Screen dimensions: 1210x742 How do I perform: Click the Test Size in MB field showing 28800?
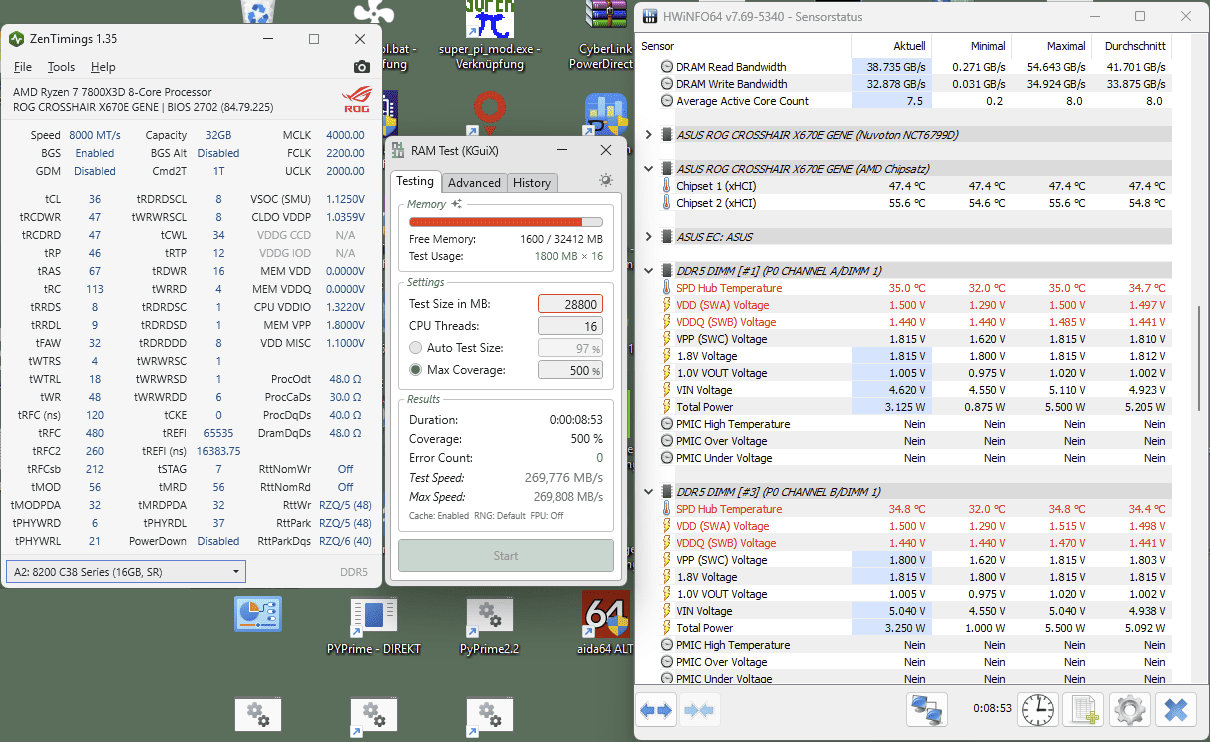570,304
